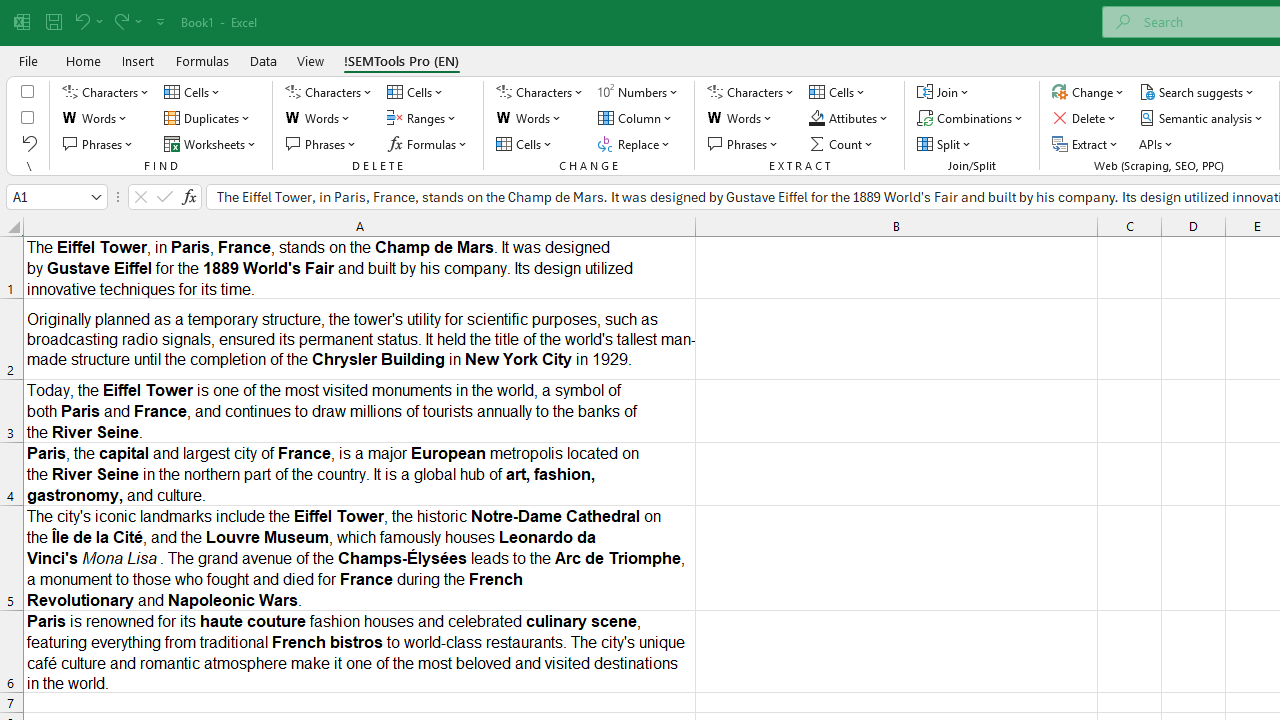Accept the formula bar entry with the checkmark
Viewport: 1280px width, 720px height.
(164, 196)
